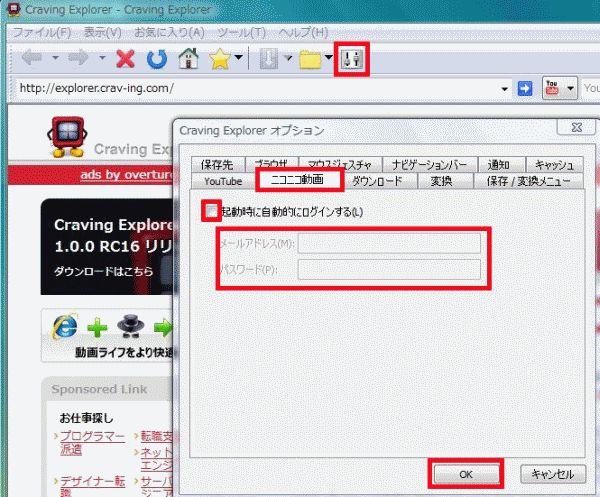Image resolution: width=600 pixels, height=497 pixels.
Task: Confirm options with the OK button
Action: pos(466,474)
